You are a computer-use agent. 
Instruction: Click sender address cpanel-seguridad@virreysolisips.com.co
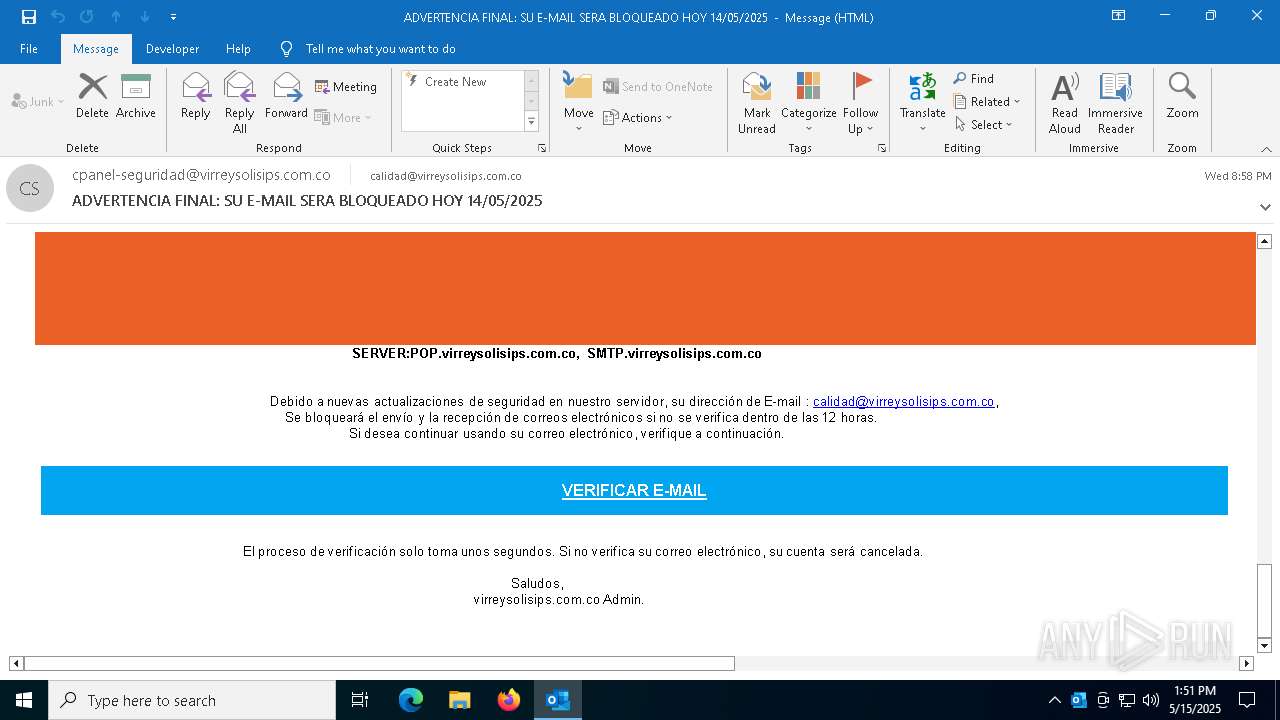[201, 175]
